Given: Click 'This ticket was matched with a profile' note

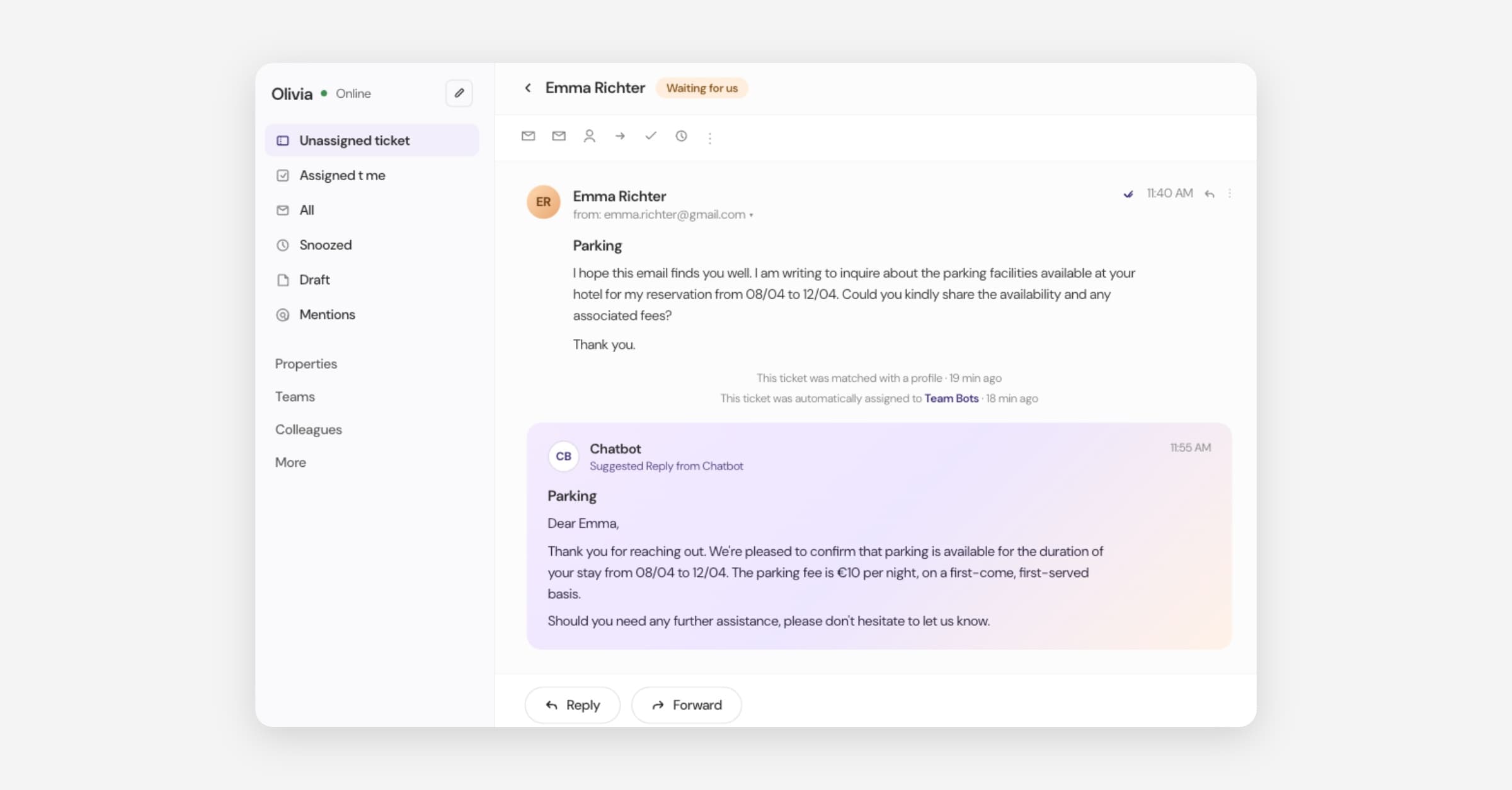Looking at the screenshot, I should click(849, 378).
